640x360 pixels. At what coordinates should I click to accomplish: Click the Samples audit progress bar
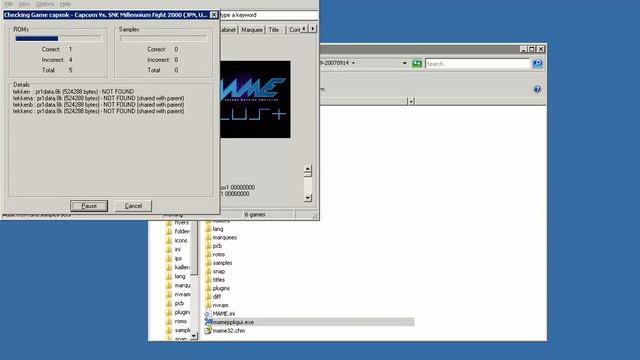click(x=164, y=38)
